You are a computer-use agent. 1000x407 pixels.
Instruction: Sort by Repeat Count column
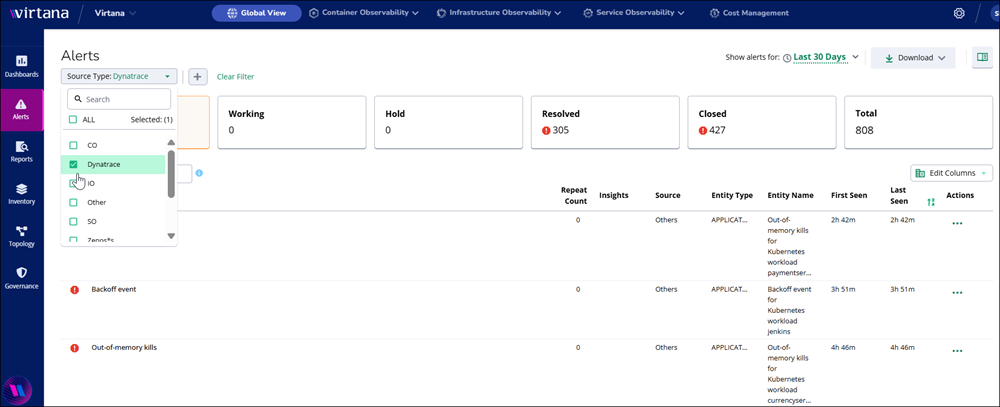click(x=574, y=196)
